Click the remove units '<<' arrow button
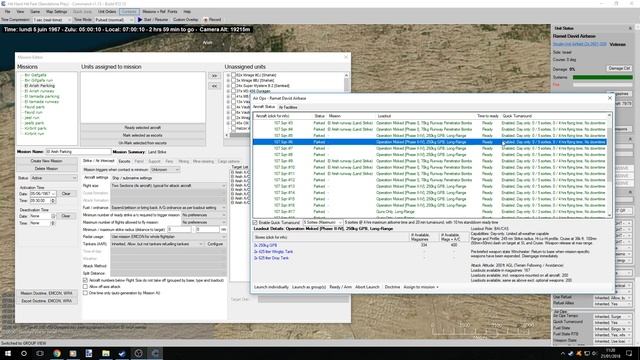The height and width of the screenshot is (360, 640). point(214,86)
